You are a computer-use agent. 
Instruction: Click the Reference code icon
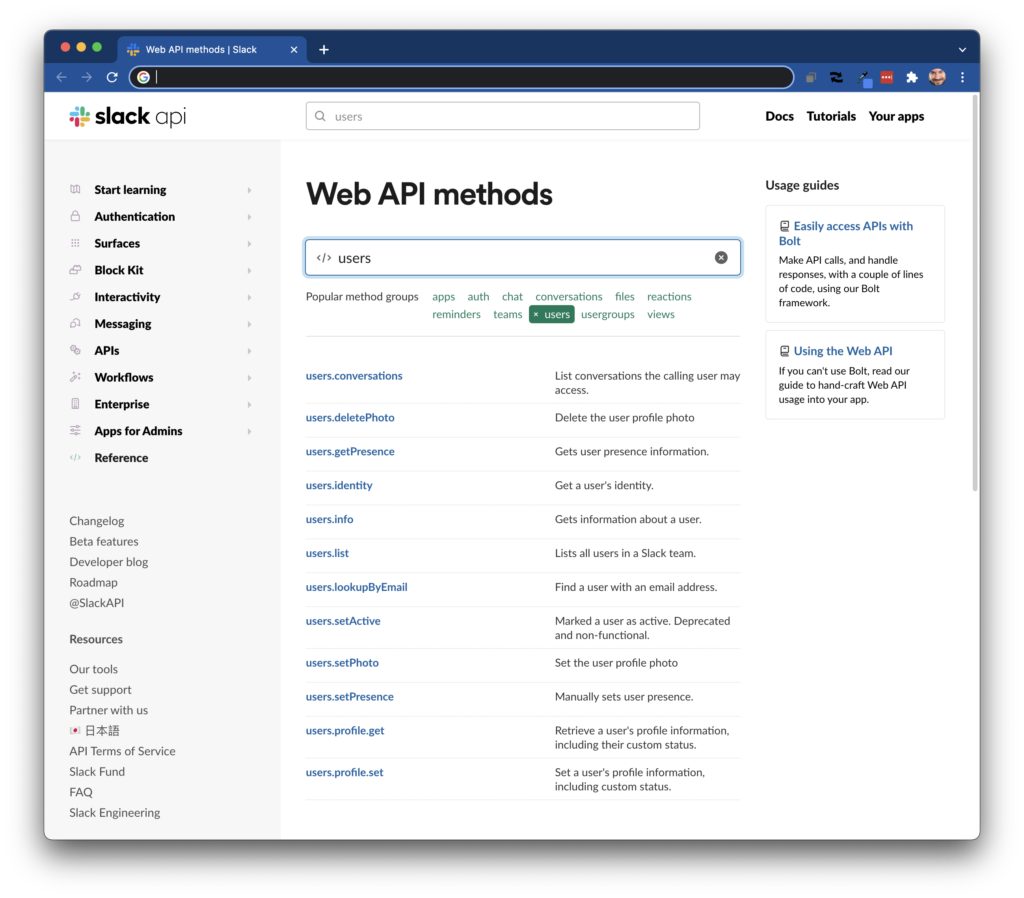point(75,457)
